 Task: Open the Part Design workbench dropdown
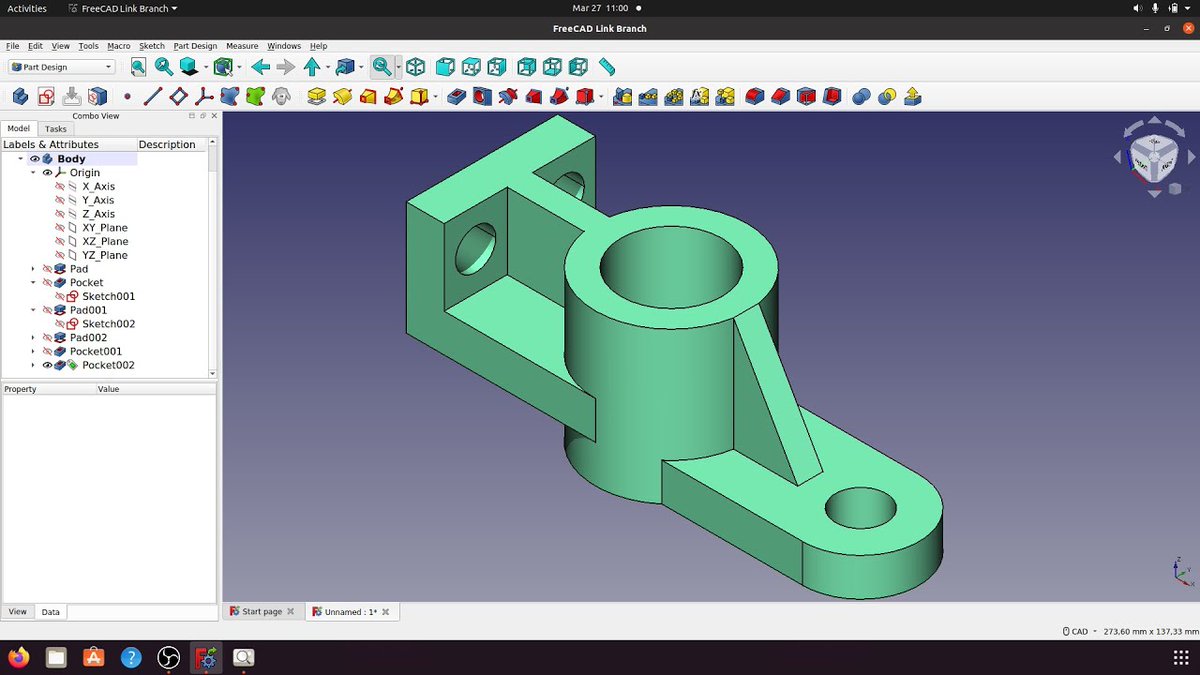(62, 67)
